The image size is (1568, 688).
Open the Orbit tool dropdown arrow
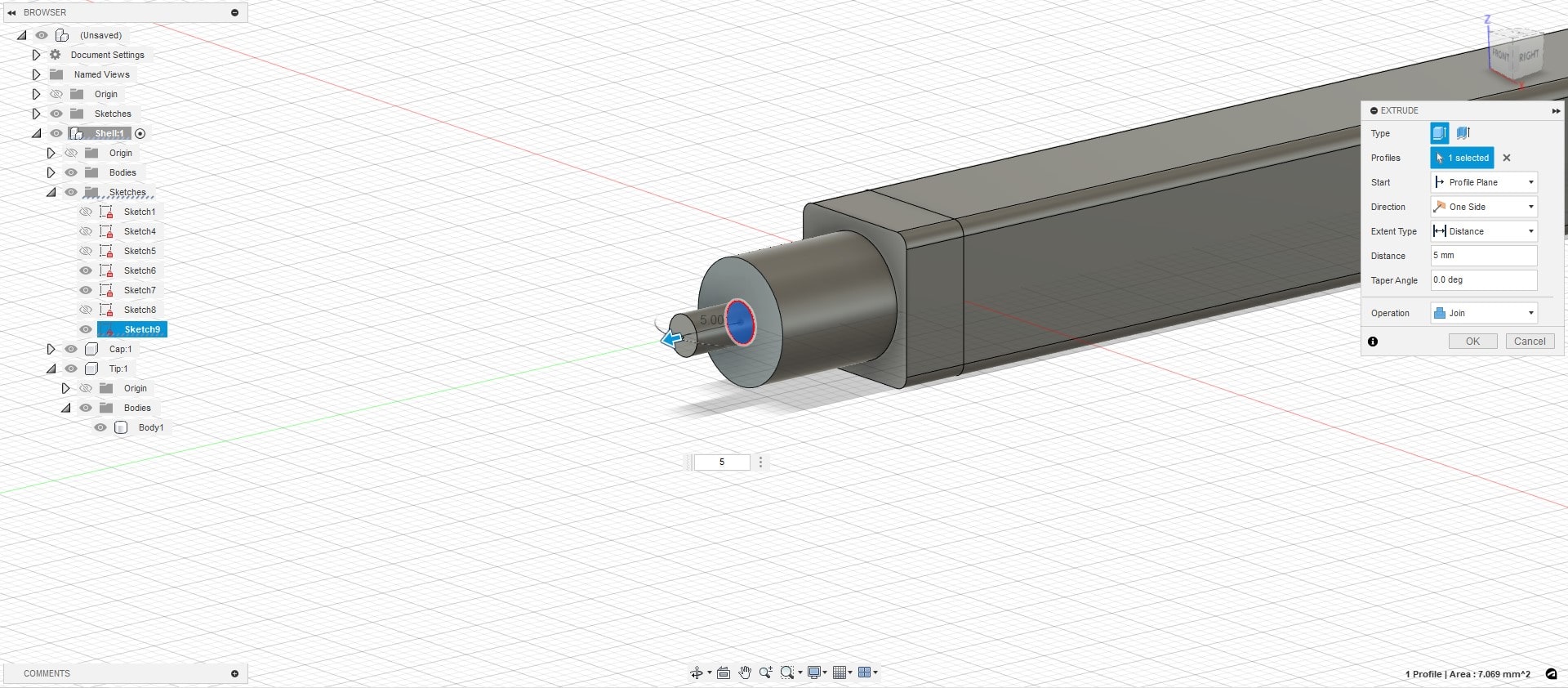pyautogui.click(x=709, y=672)
